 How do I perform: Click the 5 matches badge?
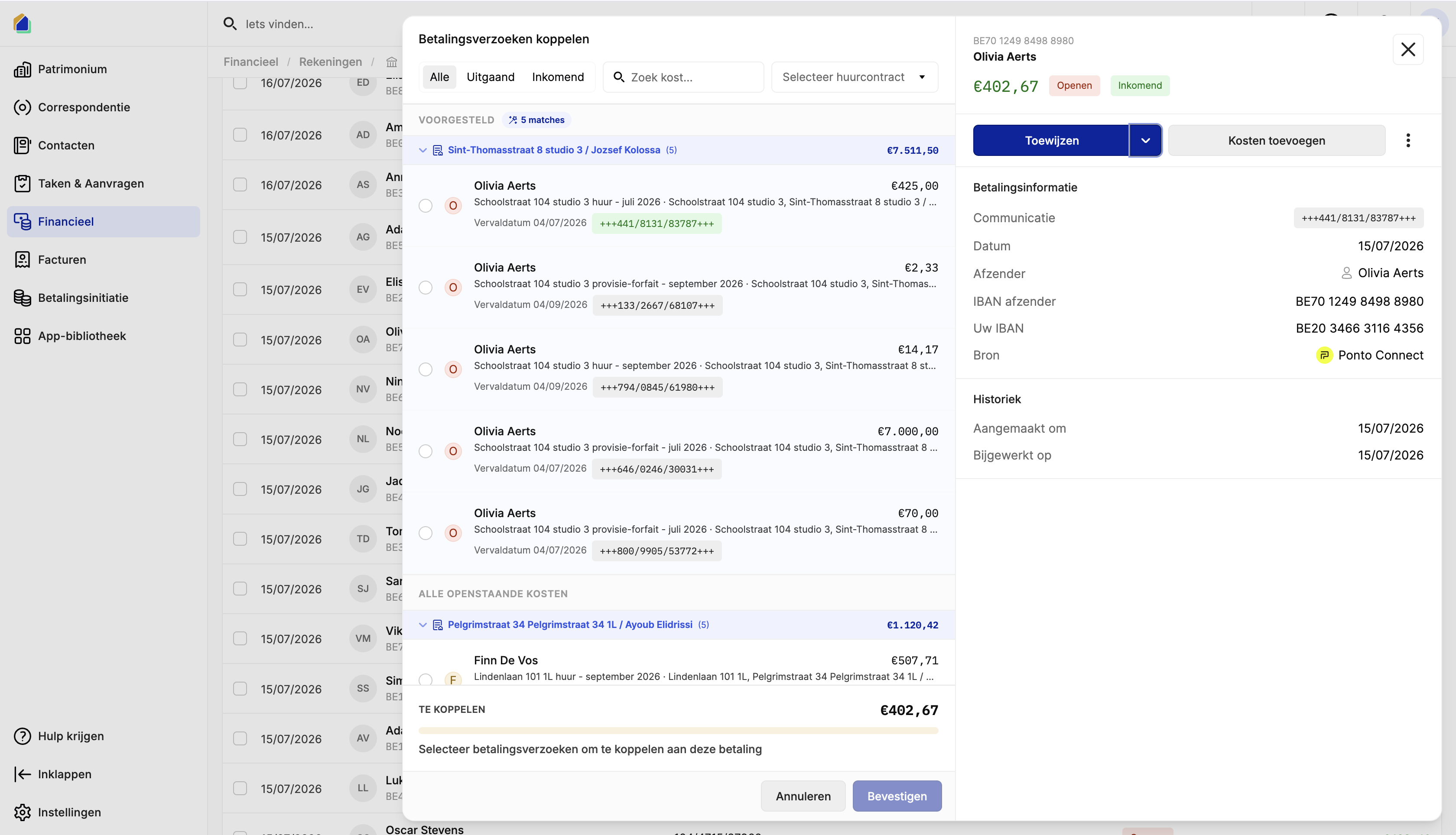pos(536,120)
